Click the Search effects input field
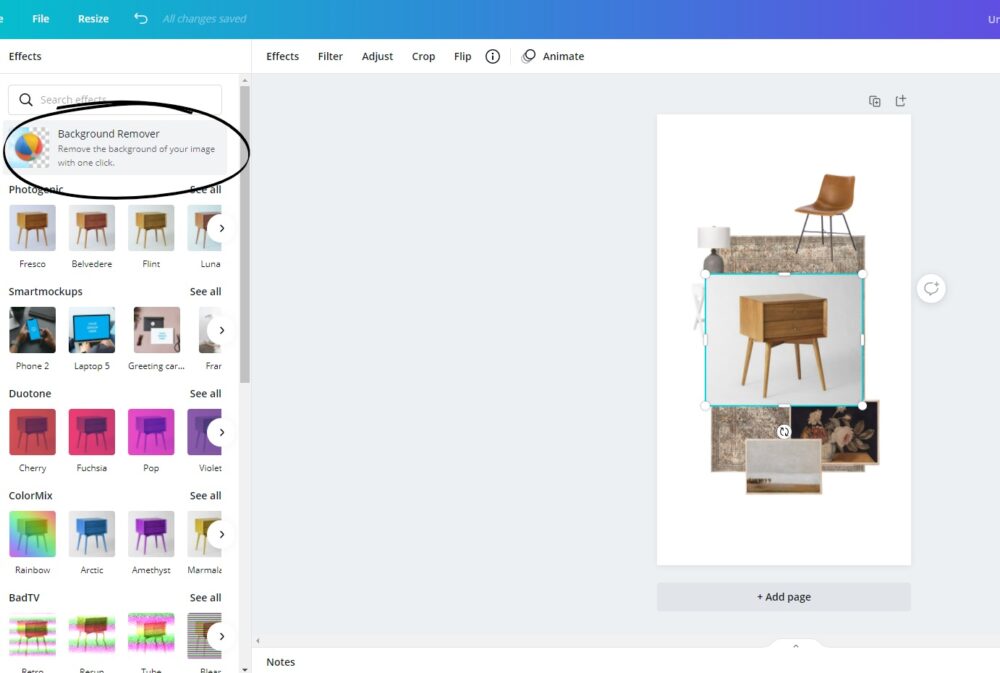This screenshot has height=673, width=1000. [x=115, y=100]
